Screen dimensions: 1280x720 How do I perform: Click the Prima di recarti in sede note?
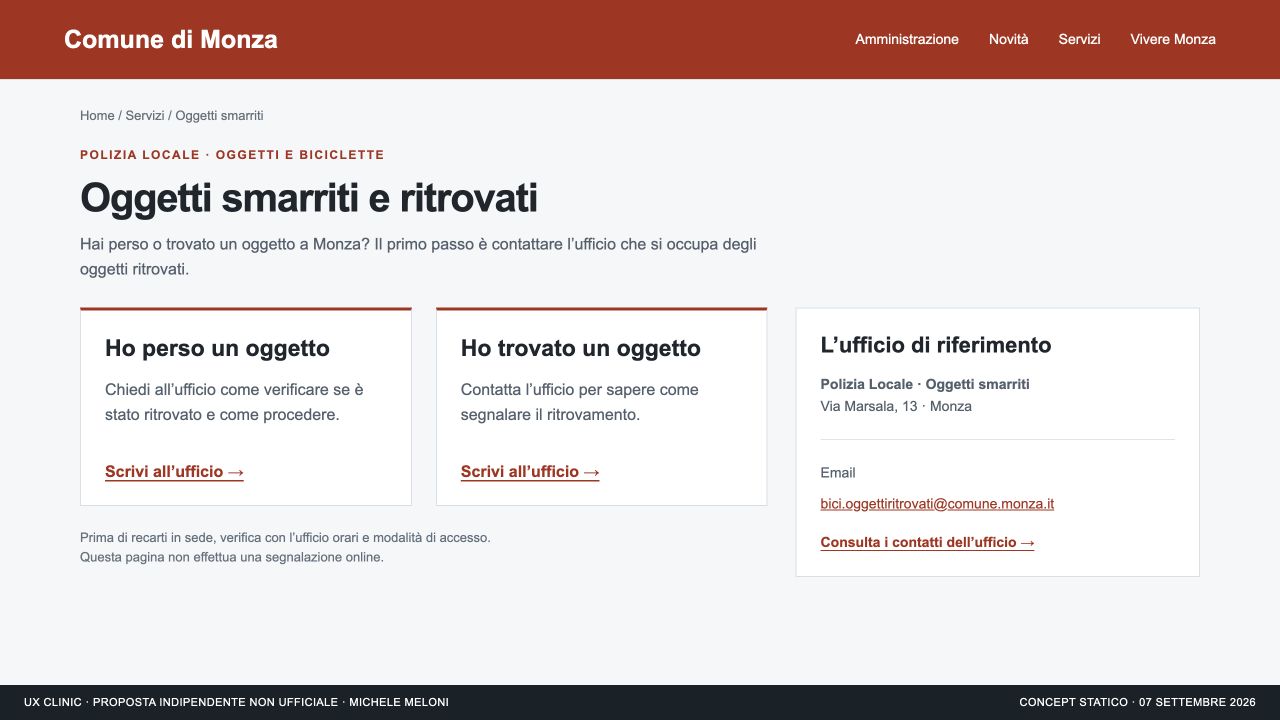click(x=285, y=547)
